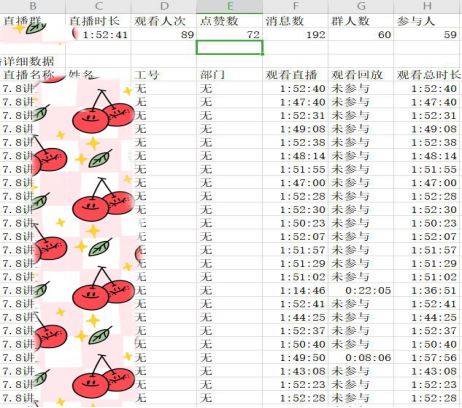Select column header C

click(98, 6)
